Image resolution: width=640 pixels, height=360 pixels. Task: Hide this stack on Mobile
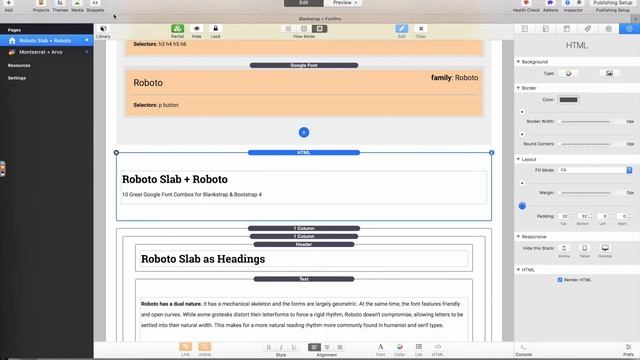pos(564,248)
